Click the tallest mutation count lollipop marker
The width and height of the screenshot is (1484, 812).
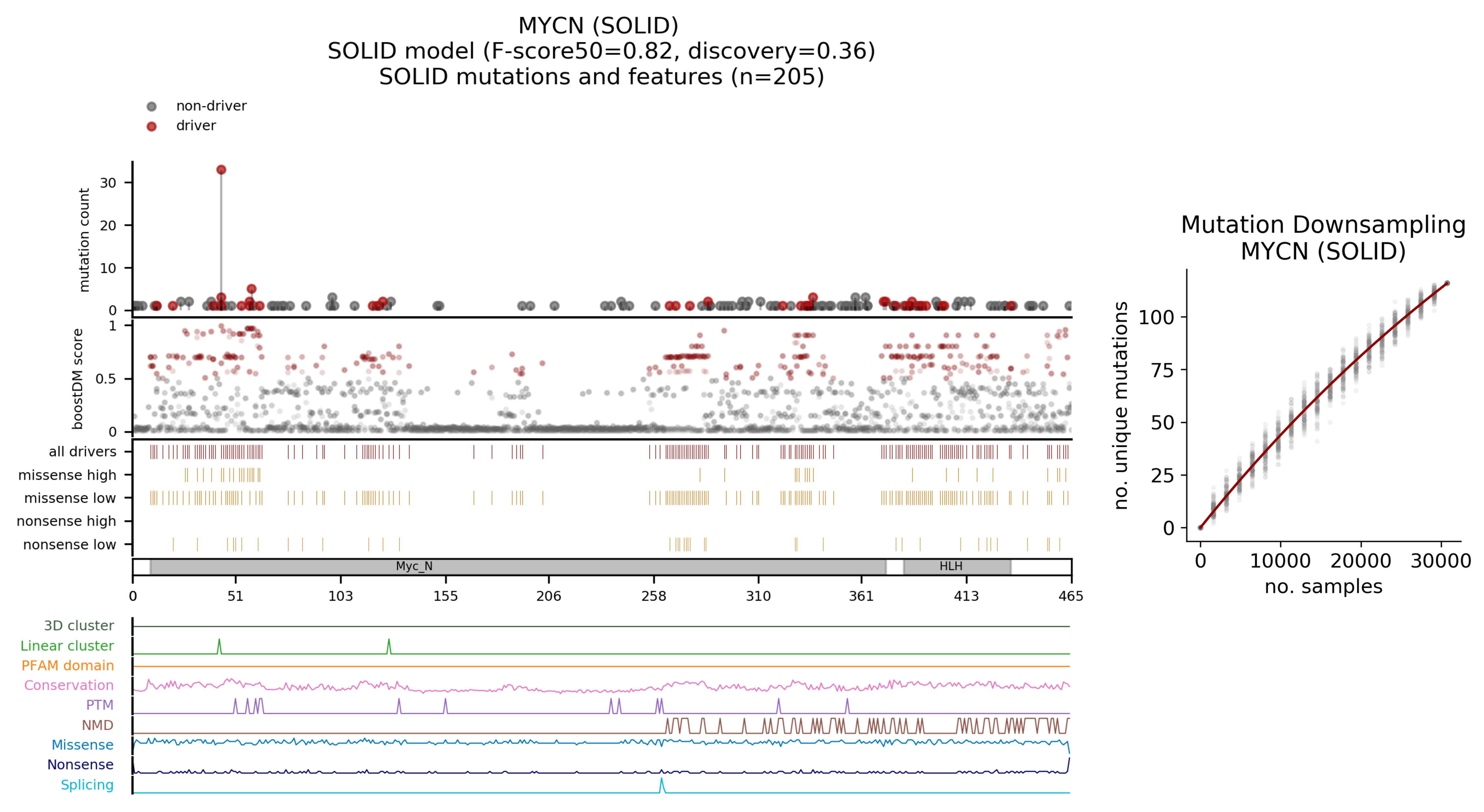coord(221,170)
